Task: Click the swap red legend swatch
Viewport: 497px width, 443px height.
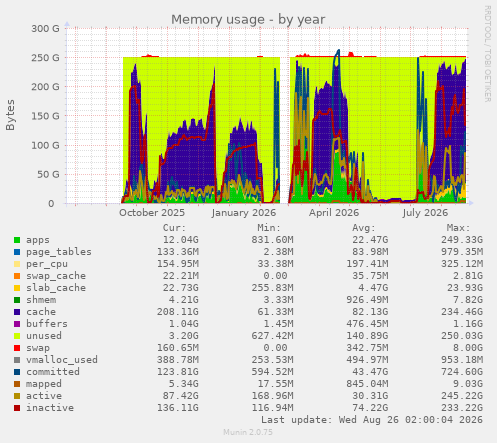Action: pos(17,348)
